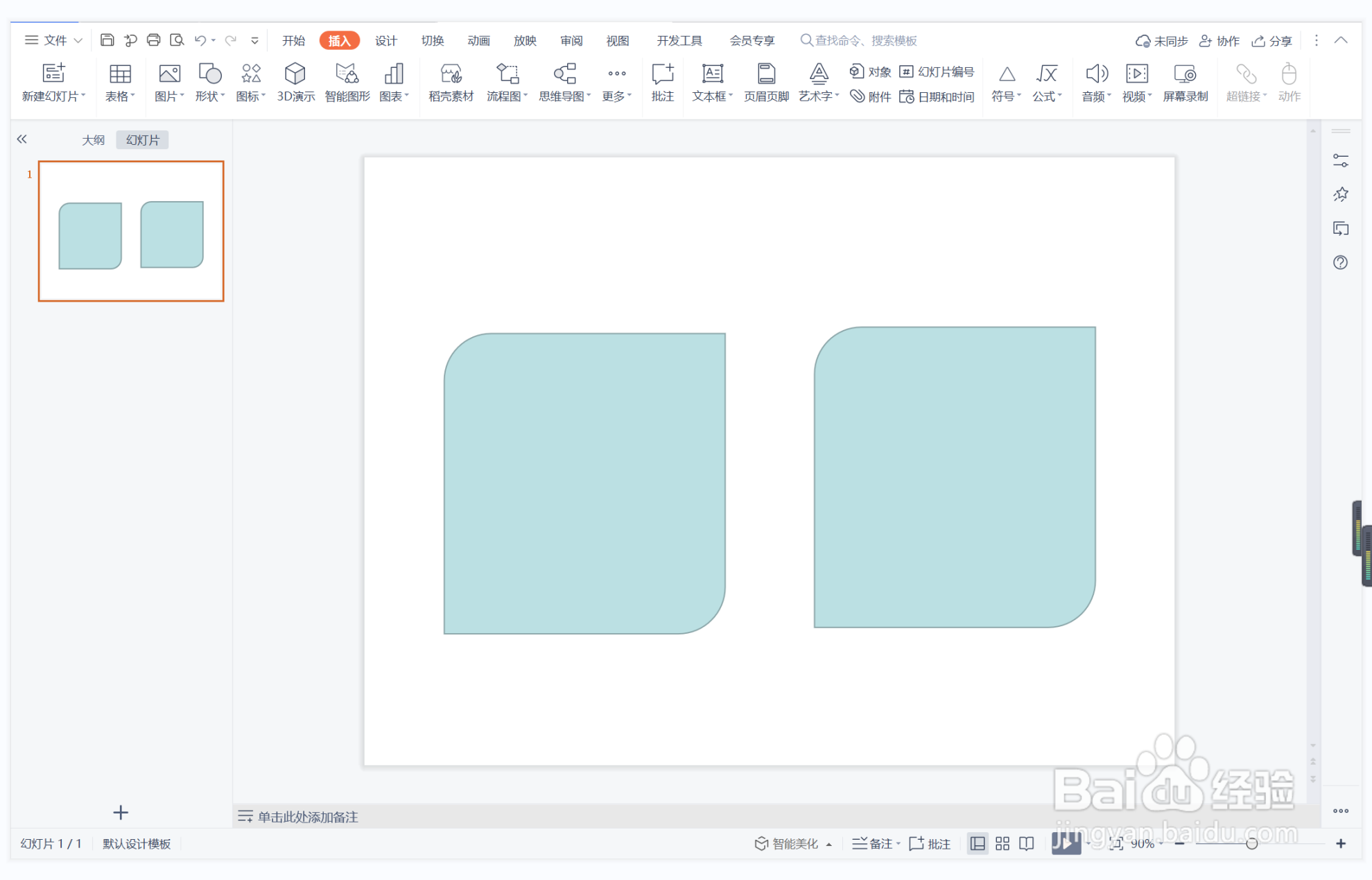Open the three-dot options menu top right
Image resolution: width=1372 pixels, height=880 pixels.
click(x=1317, y=40)
